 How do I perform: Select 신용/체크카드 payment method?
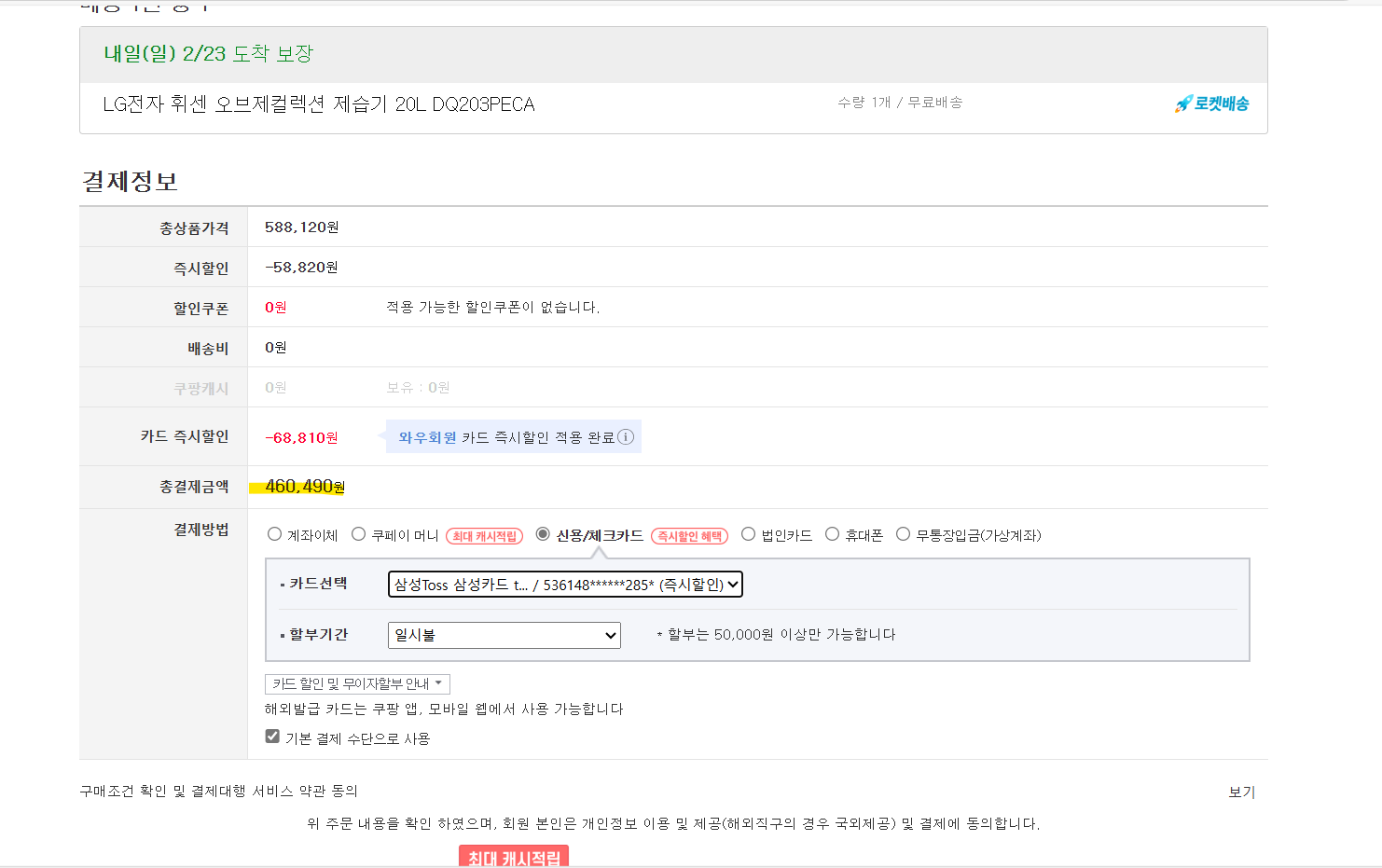[543, 534]
